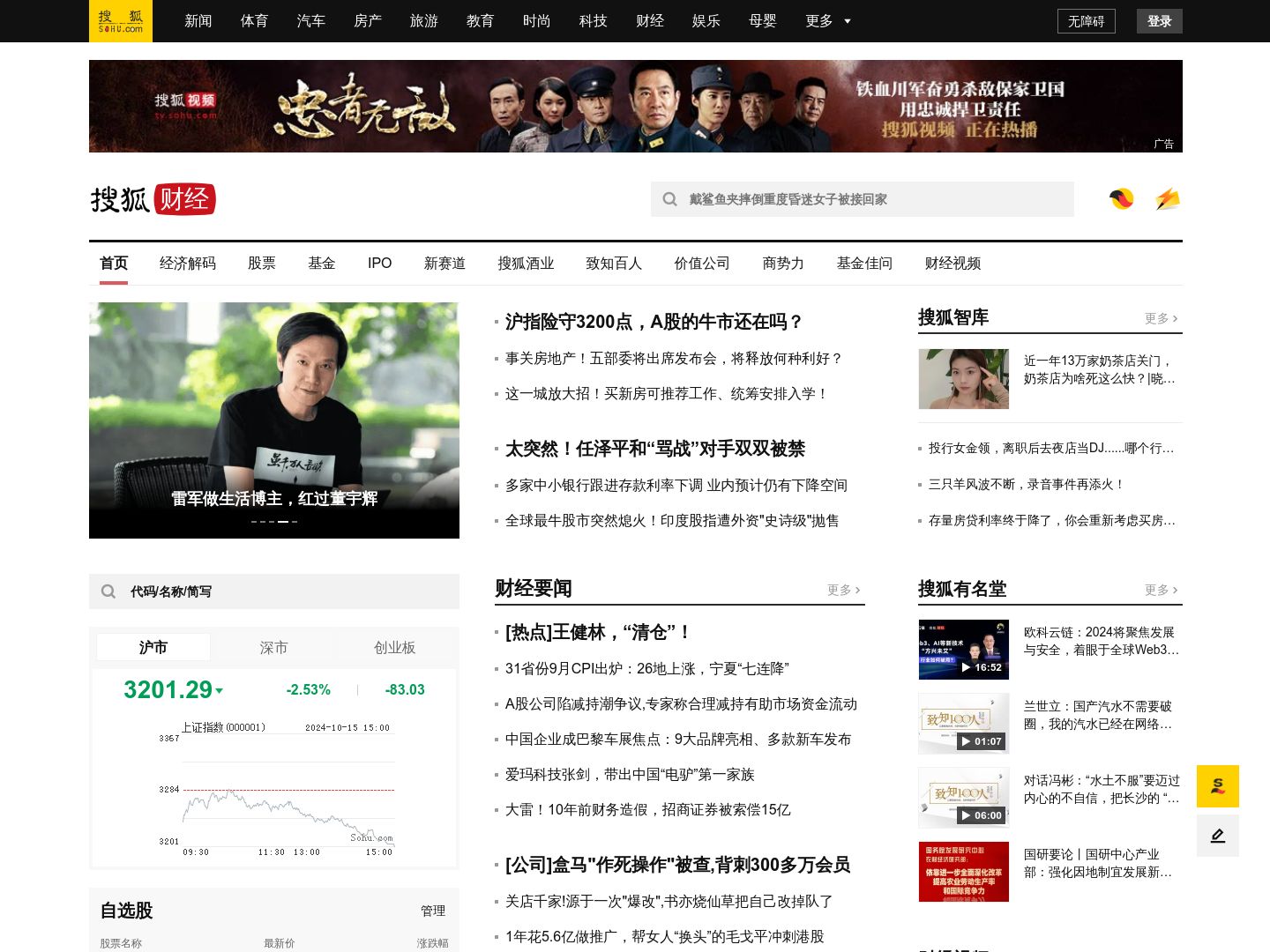Open 更多 link in 搜狐智库 section
Screen dimensions: 1270x952
(1161, 318)
